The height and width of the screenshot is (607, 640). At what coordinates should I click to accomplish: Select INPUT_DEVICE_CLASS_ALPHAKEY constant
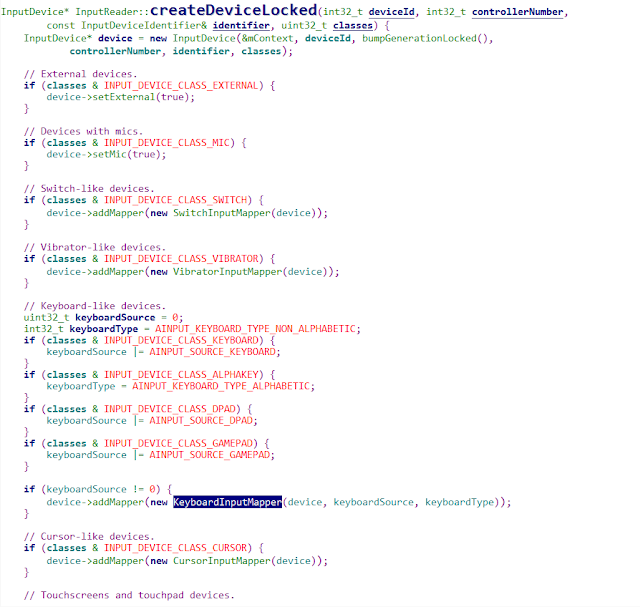tap(181, 375)
